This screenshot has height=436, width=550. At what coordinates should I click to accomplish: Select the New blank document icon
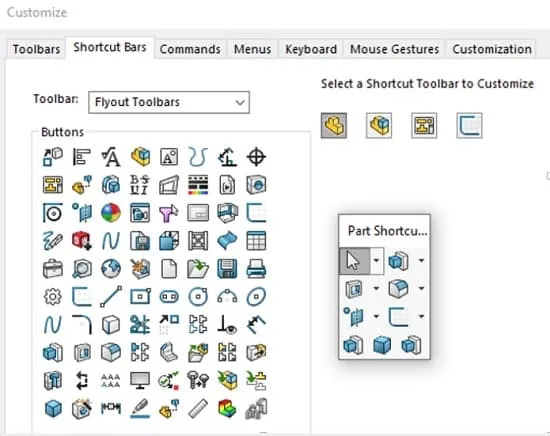[169, 269]
